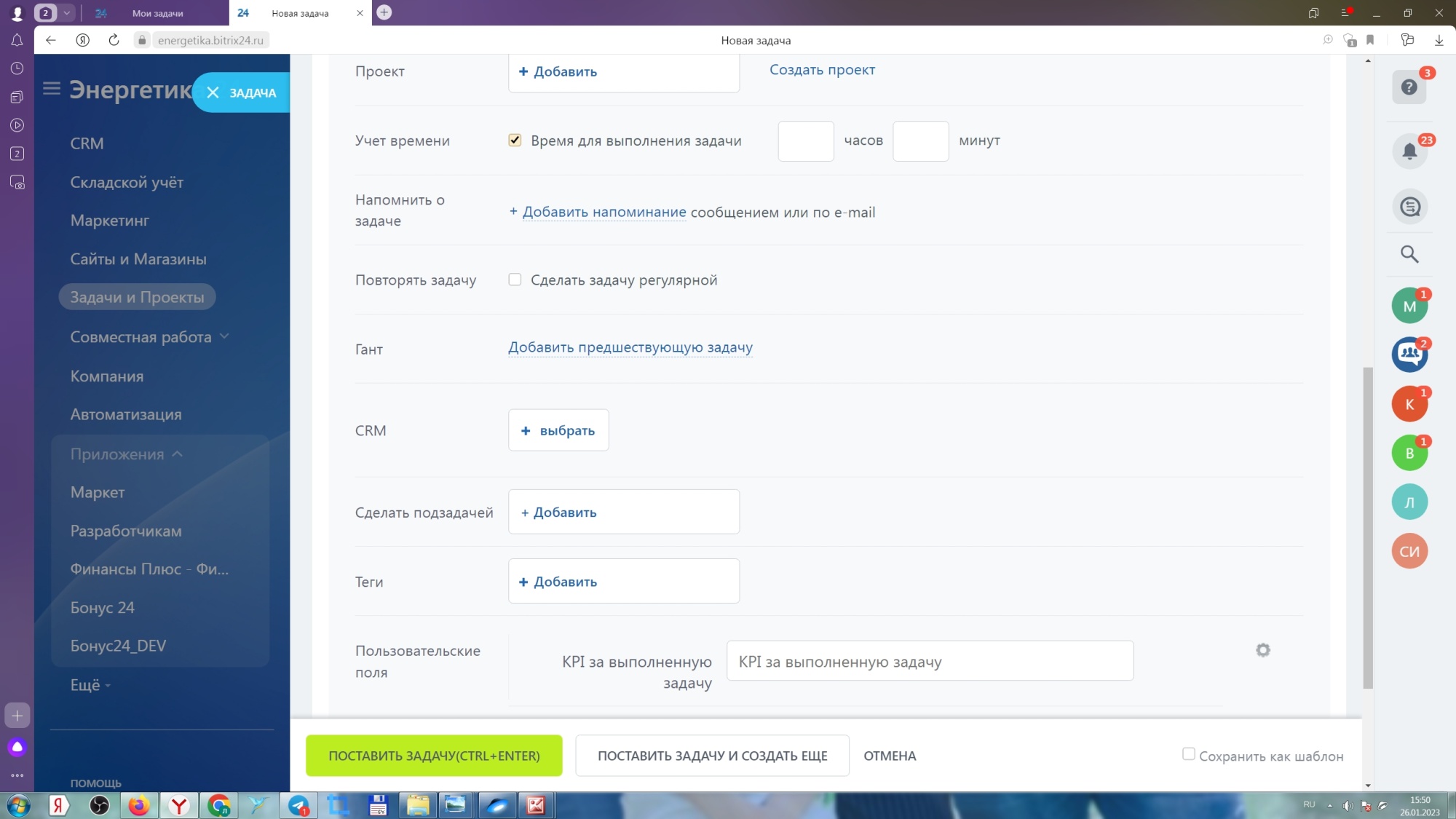This screenshot has width=1456, height=819.
Task: Go back with browser arrow
Action: point(50,40)
